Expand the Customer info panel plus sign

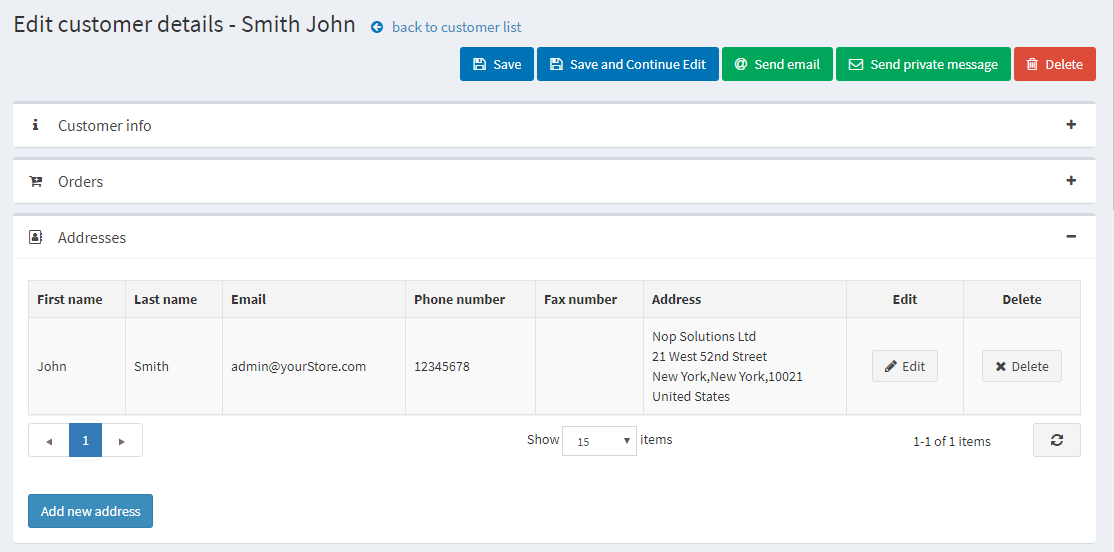tap(1071, 125)
